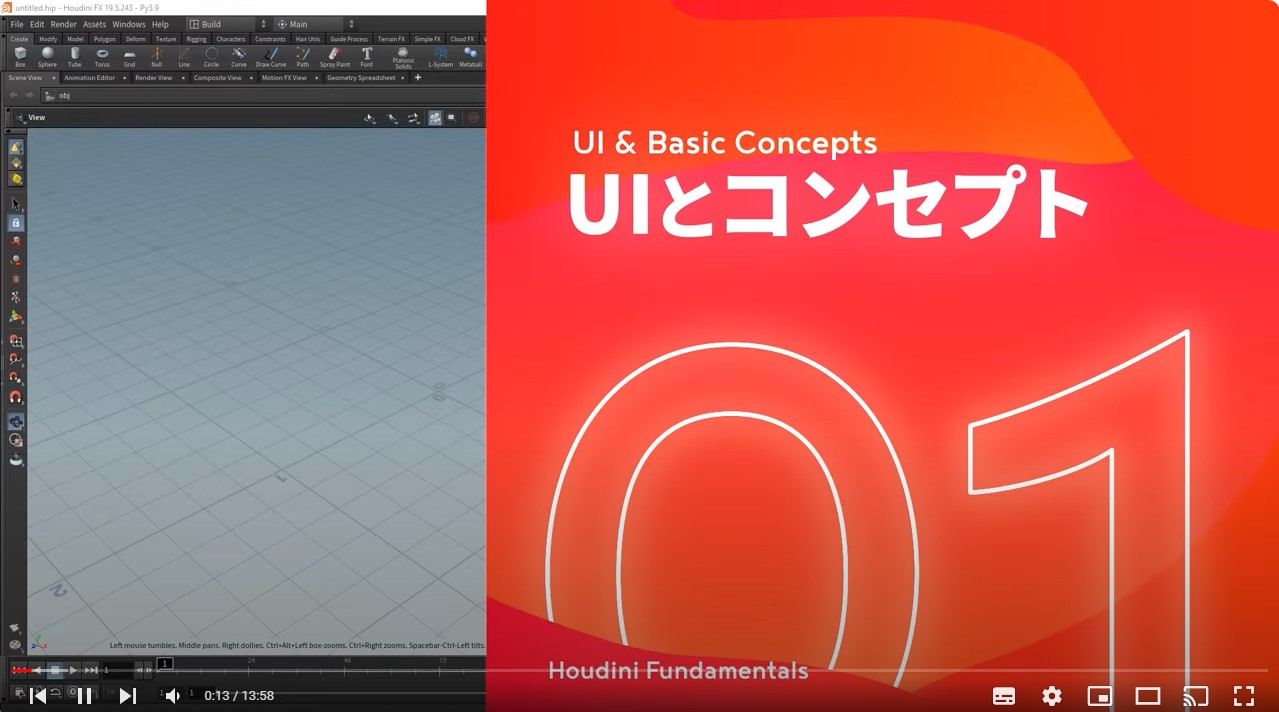1279x712 pixels.
Task: Open the Main radial menu dropdown
Action: coord(315,24)
